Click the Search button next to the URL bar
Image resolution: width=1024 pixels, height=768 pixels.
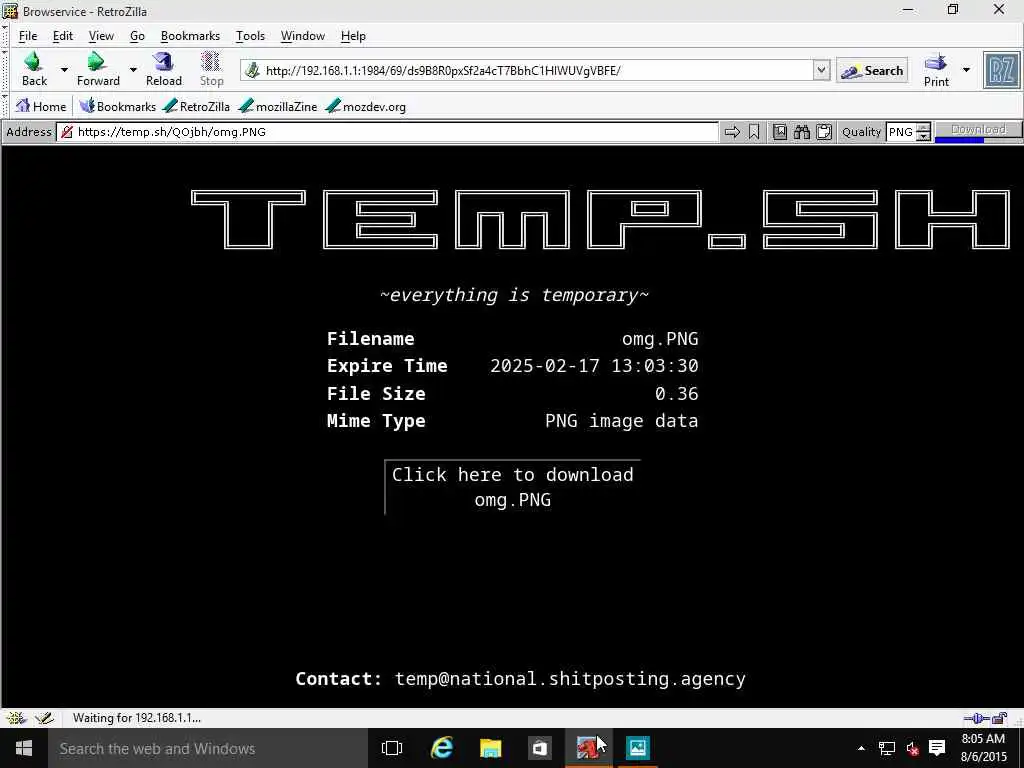[872, 71]
